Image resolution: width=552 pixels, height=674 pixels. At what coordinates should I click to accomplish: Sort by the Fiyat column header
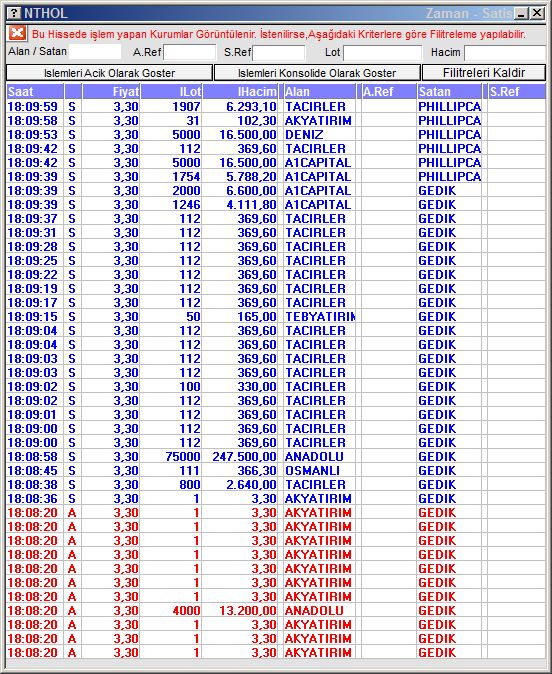111,92
